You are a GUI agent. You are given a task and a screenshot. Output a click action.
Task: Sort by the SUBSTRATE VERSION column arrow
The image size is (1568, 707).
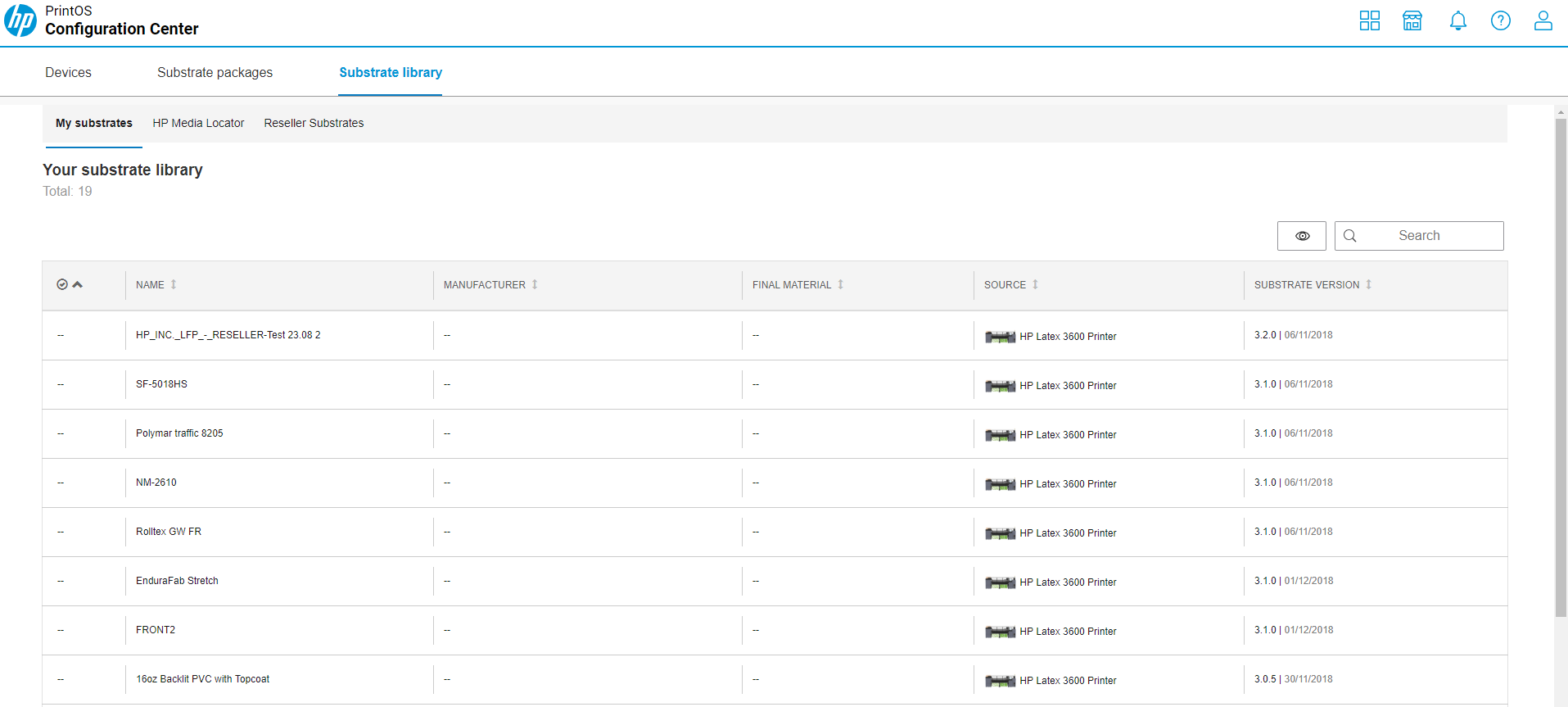point(1368,284)
